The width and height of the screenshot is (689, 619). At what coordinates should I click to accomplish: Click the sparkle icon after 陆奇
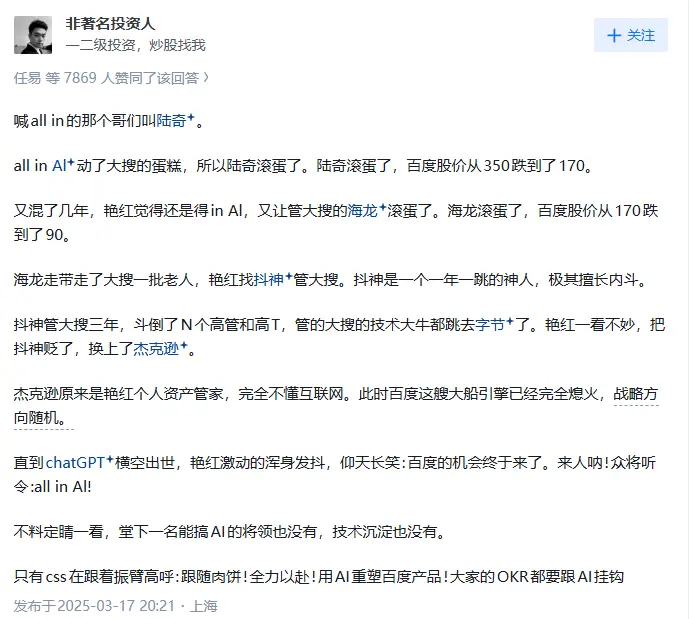(x=191, y=117)
